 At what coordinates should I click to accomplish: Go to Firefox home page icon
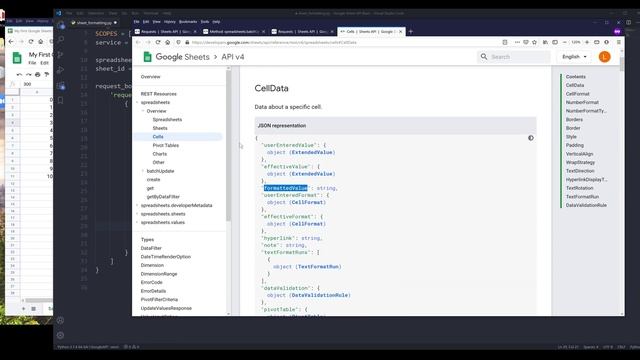(168, 42)
